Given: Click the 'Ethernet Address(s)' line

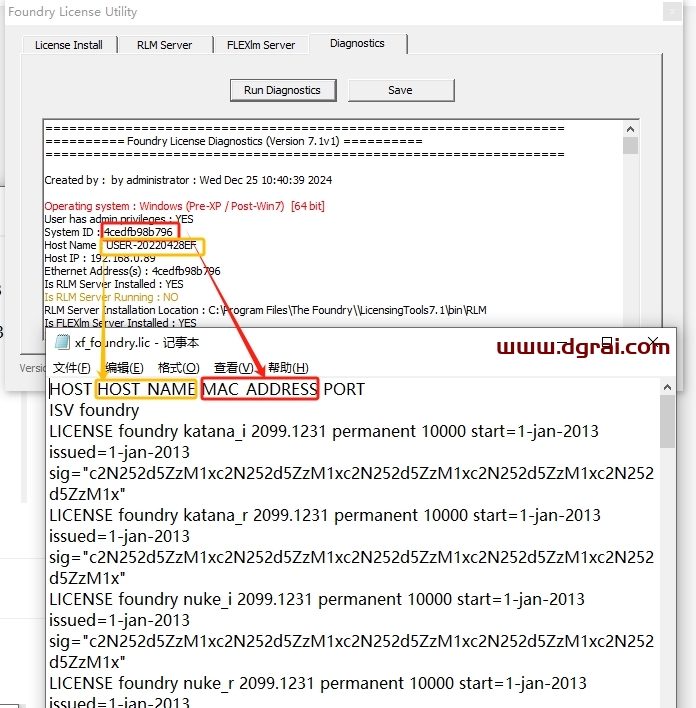Looking at the screenshot, I should point(132,271).
